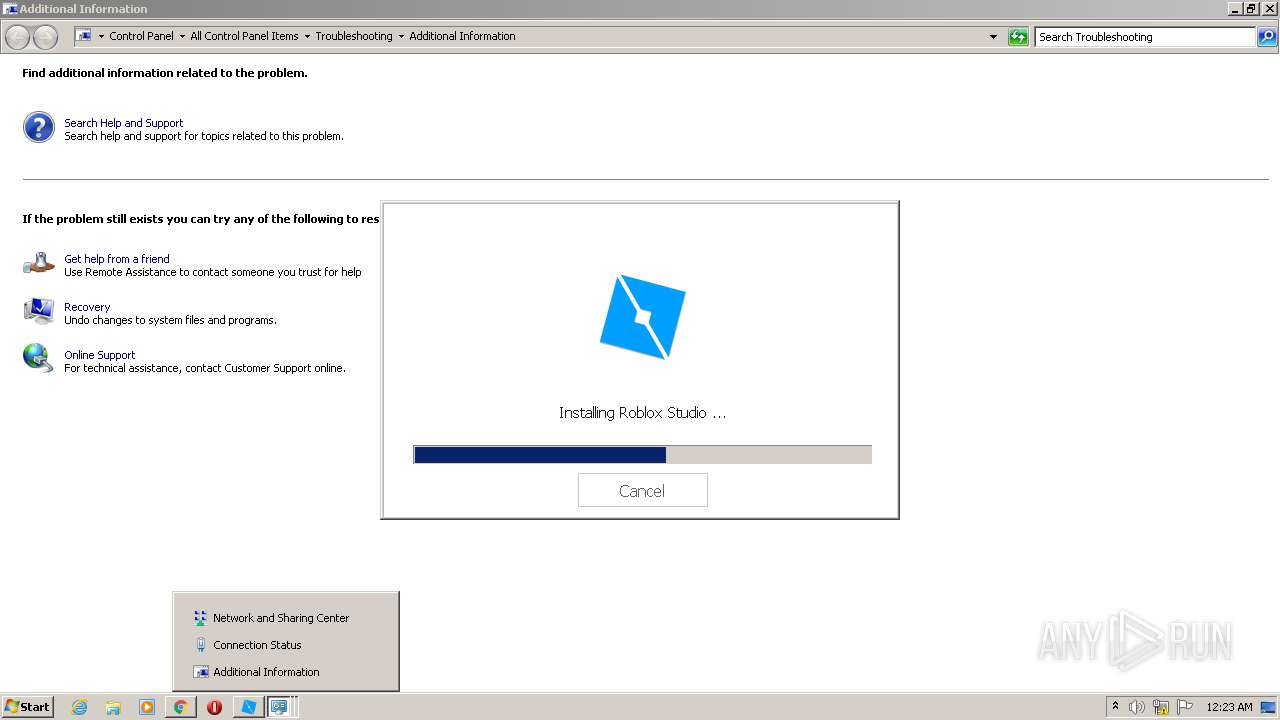Open Windows Media Player from taskbar
The width and height of the screenshot is (1280, 720).
point(147,707)
